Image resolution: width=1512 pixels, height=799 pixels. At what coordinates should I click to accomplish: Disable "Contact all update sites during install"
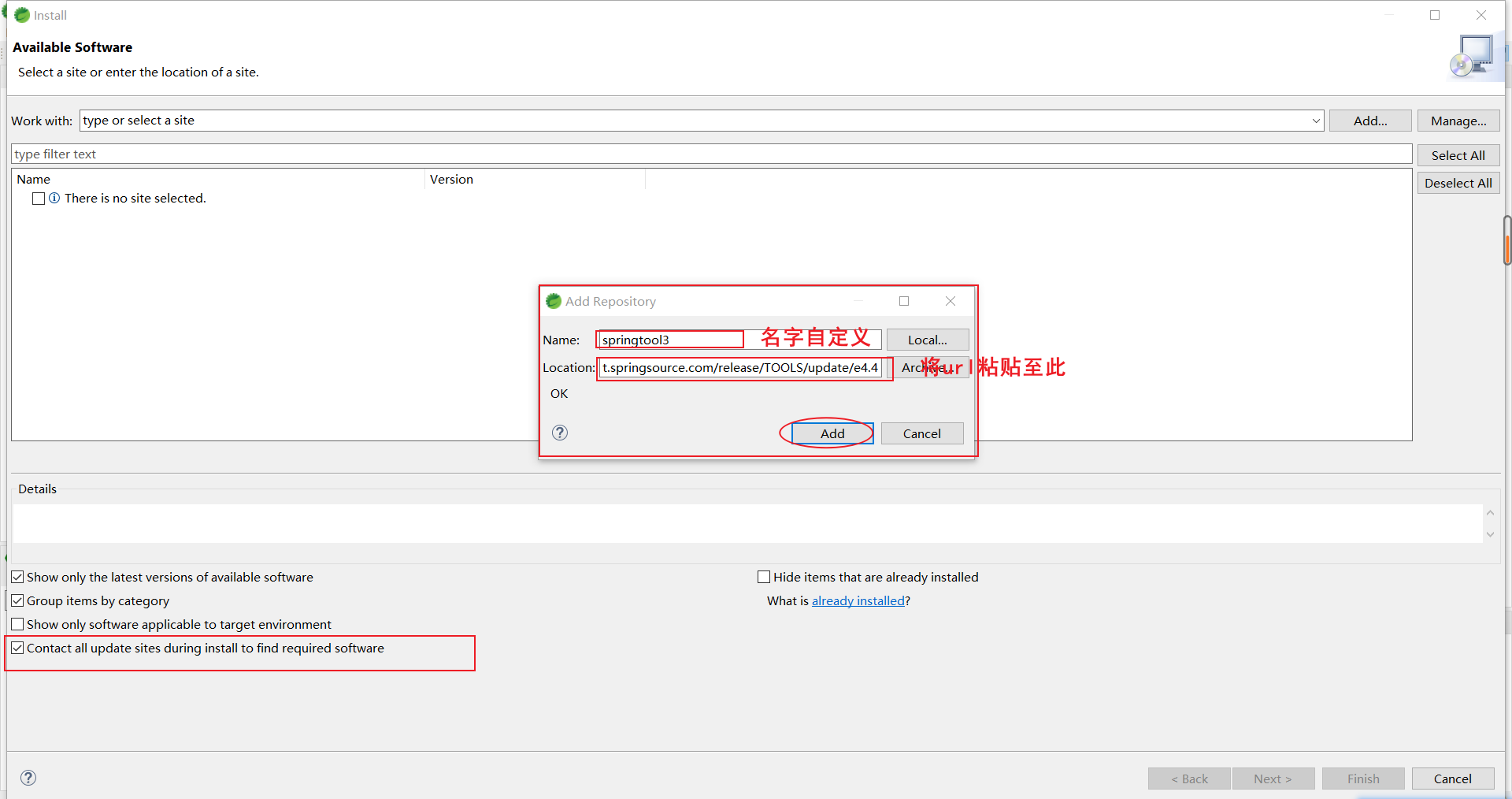pyautogui.click(x=17, y=647)
